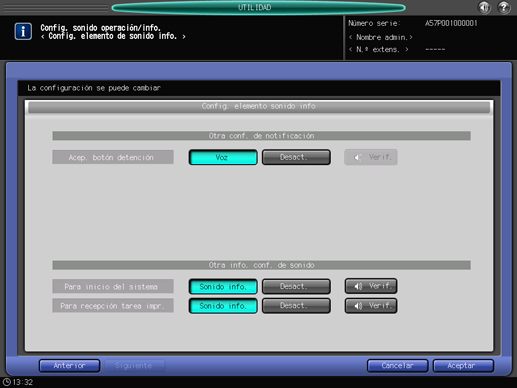
Task: Click the Nombre admin. field label
Action: (381, 37)
